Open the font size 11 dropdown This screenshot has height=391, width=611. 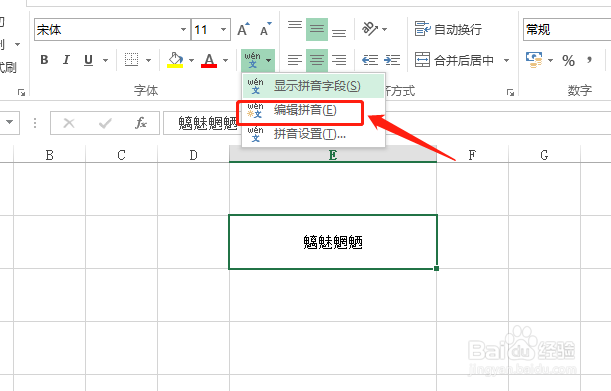coord(223,30)
